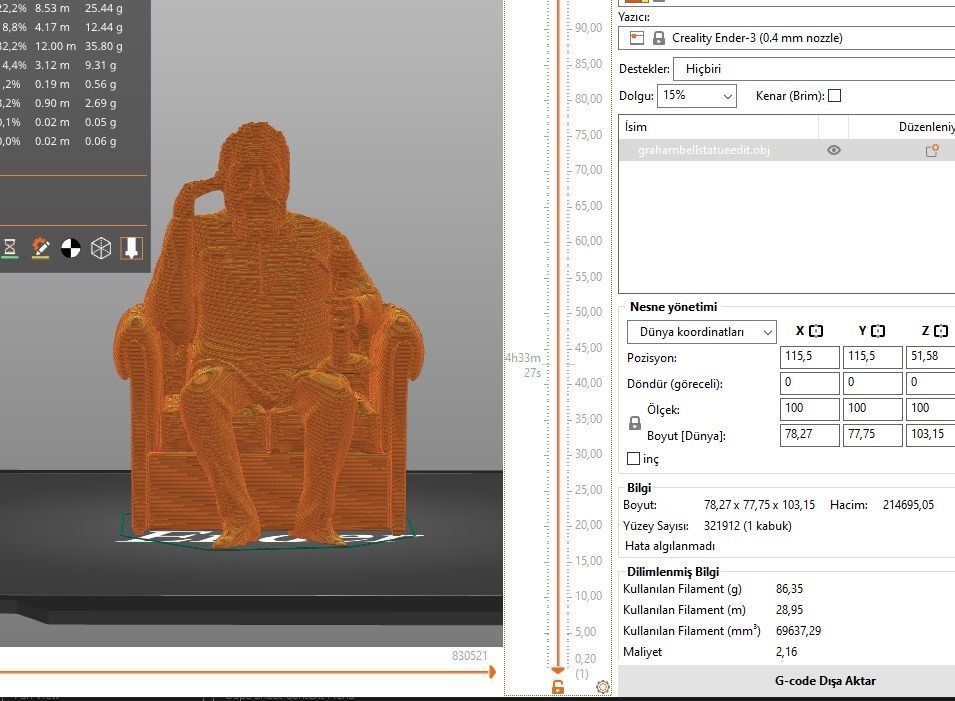Open the Dünya koordinatları dropdown
The width and height of the screenshot is (955, 701).
(x=702, y=332)
